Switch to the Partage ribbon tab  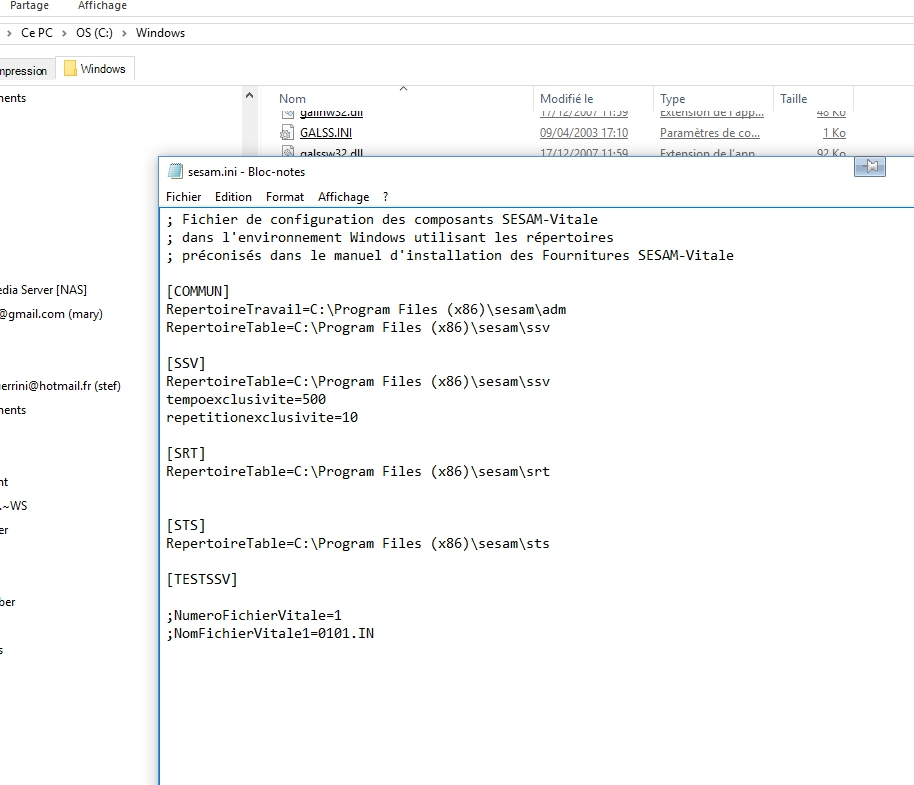[29, 6]
